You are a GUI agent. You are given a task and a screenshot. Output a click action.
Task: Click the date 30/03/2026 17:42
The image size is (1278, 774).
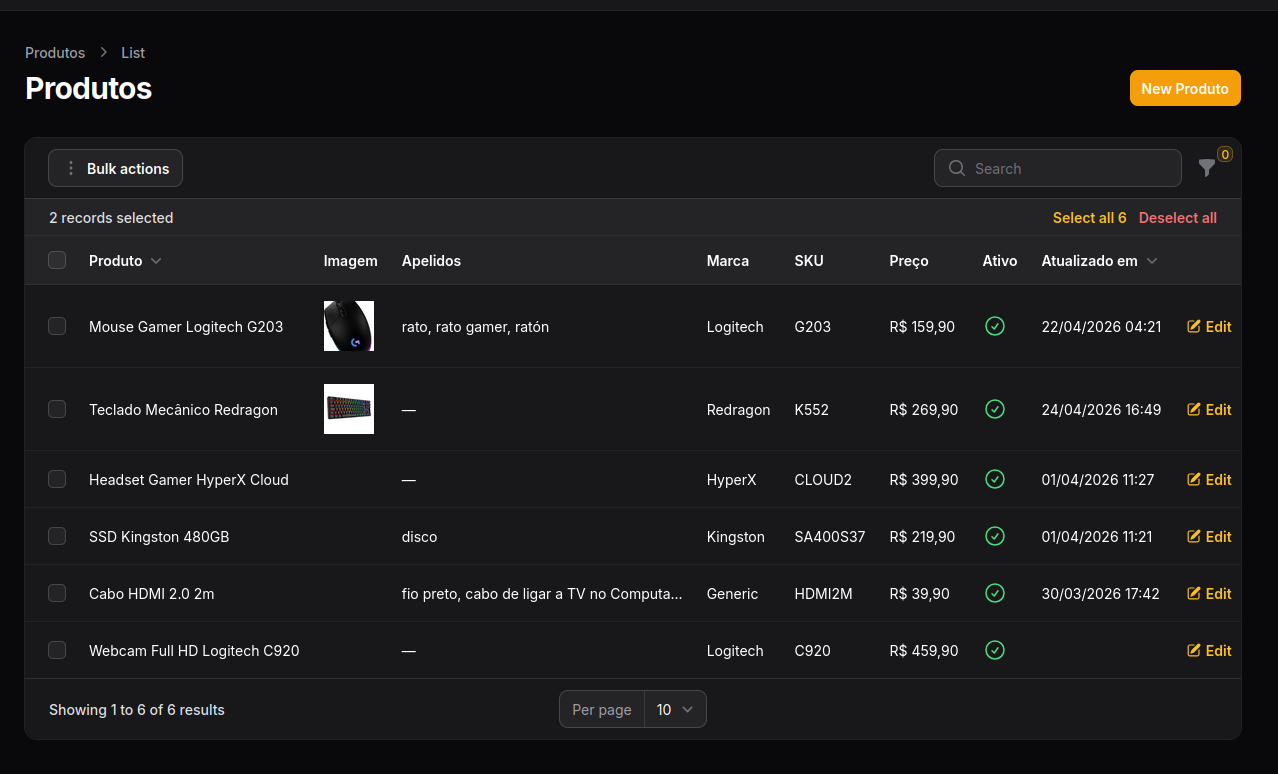(1101, 594)
